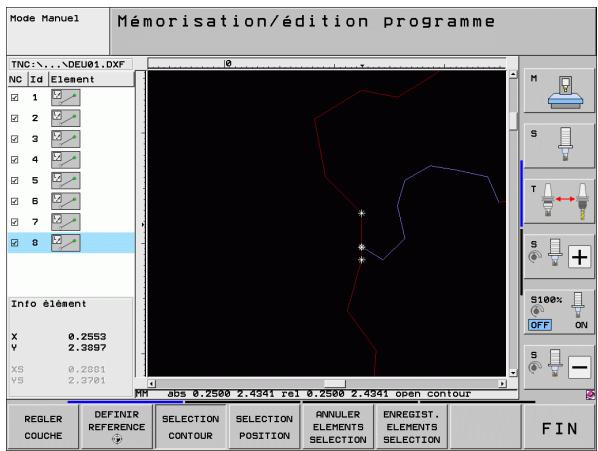Uncheck the NC checkbox for element 3

pyautogui.click(x=14, y=139)
